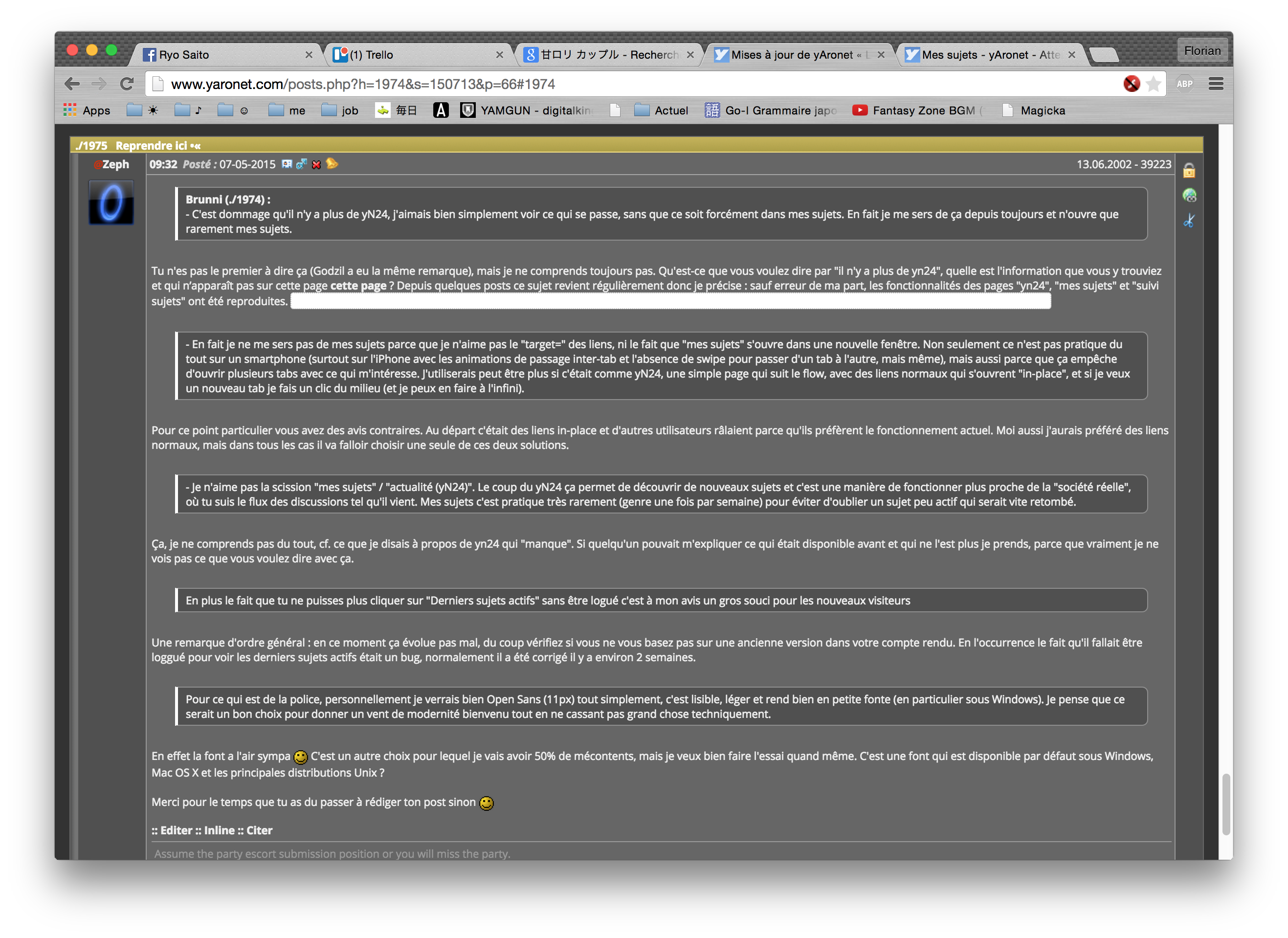
Task: Open the AdBlock Plus extension icon
Action: point(1184,84)
